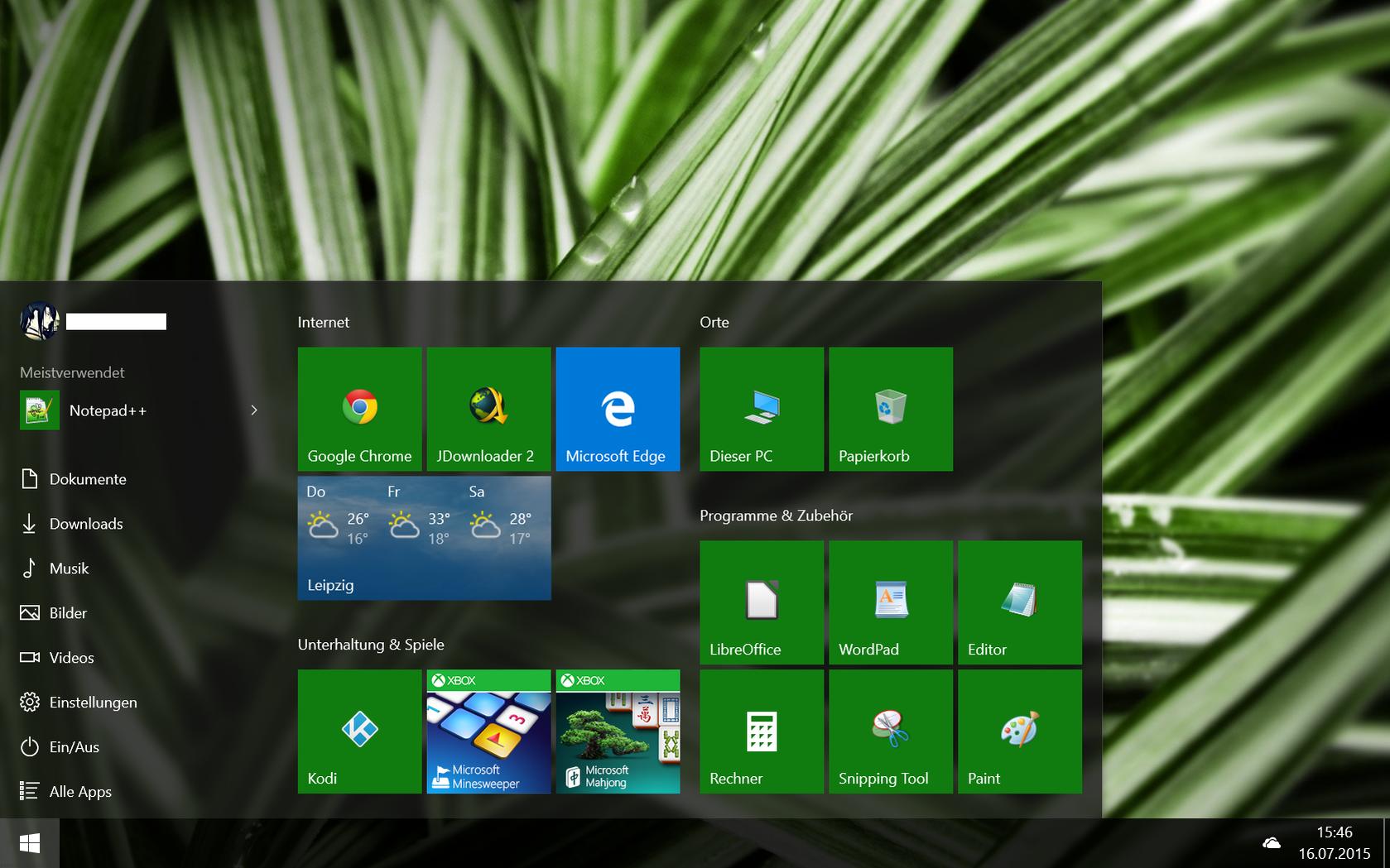
Task: Click the Programme & Zubehör group heading
Action: point(777,516)
